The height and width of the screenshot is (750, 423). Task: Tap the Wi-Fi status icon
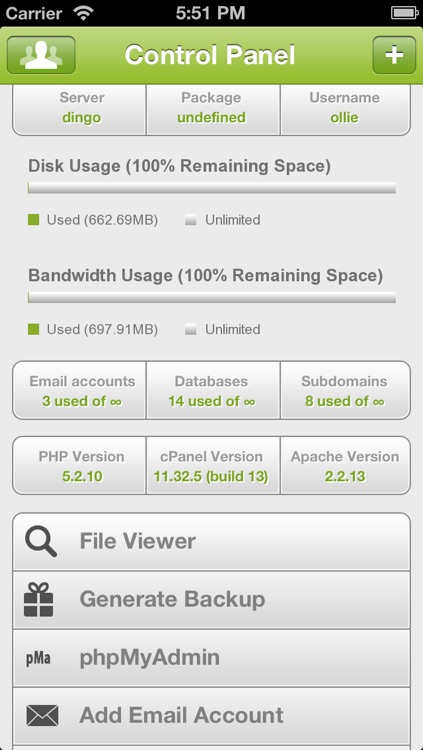84,13
